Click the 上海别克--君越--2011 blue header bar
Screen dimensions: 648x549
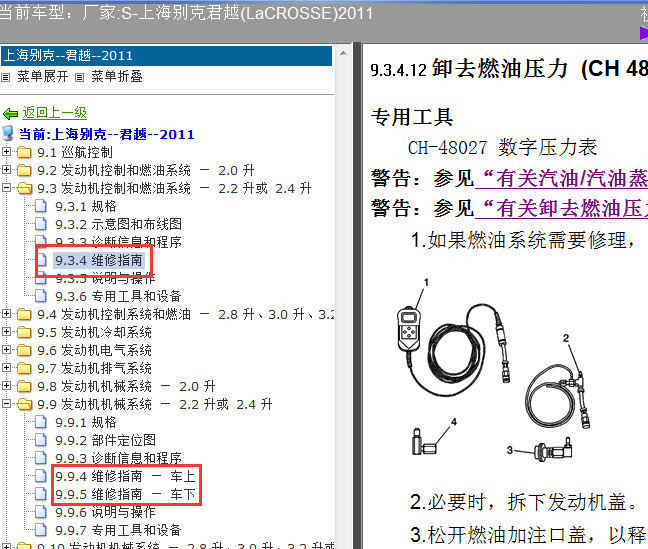(x=167, y=55)
